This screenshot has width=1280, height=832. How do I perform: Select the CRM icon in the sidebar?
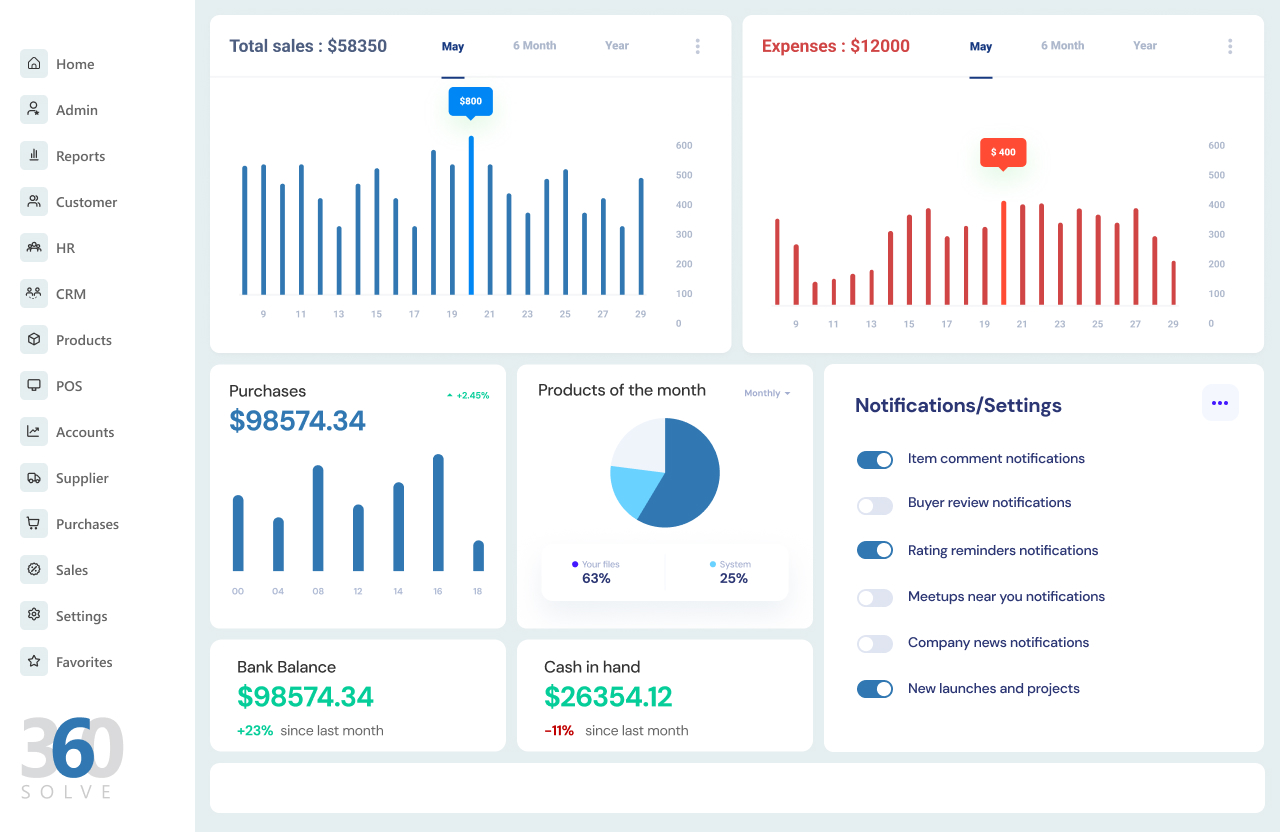click(x=33, y=293)
